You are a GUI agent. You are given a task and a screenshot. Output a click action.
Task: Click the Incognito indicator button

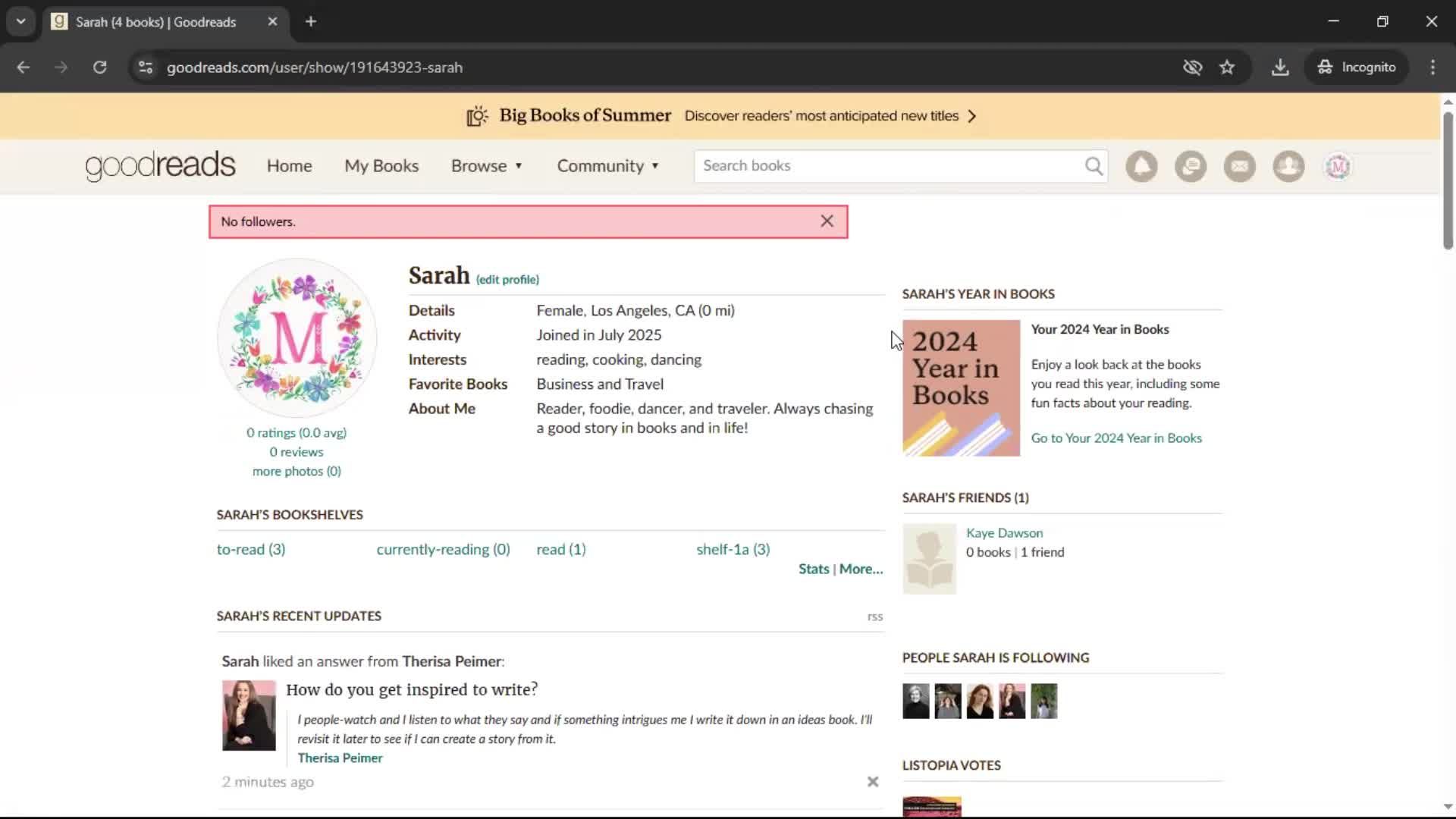click(1357, 67)
